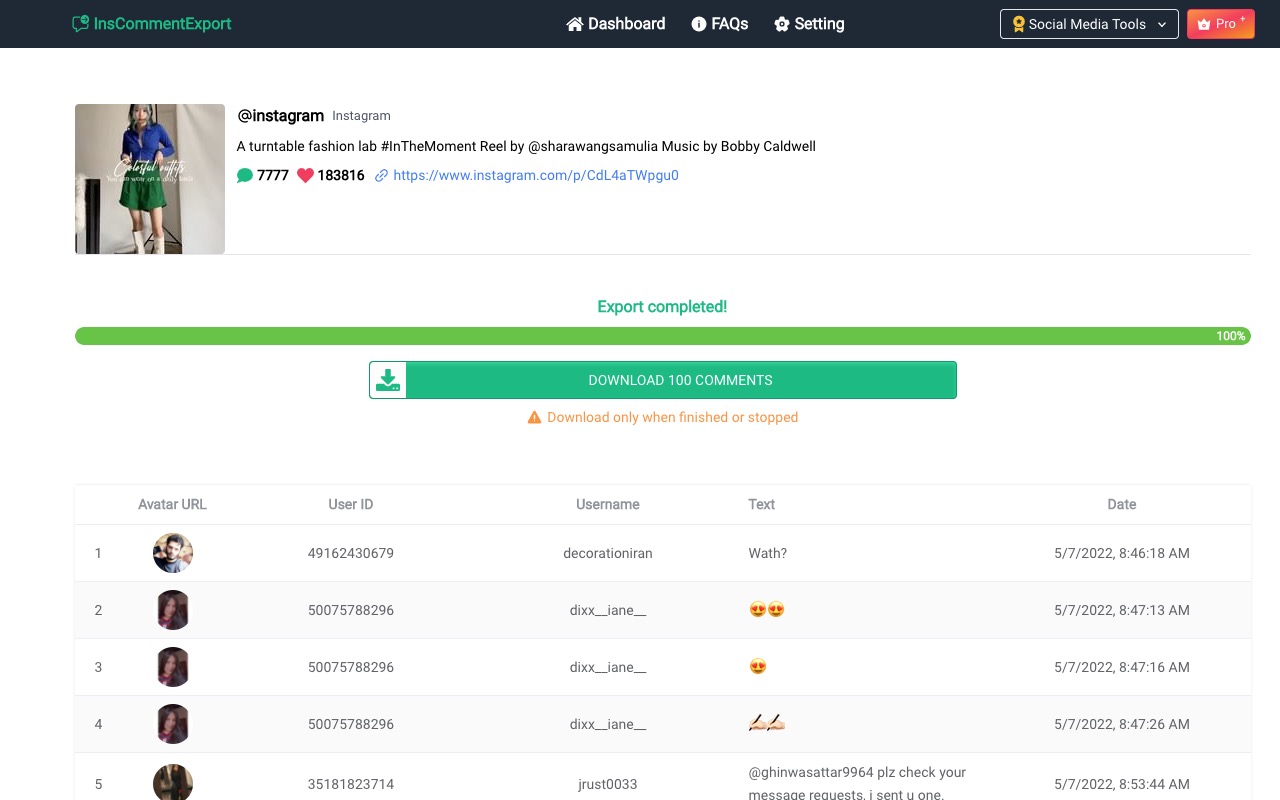Click the Username column header

pyautogui.click(x=608, y=504)
